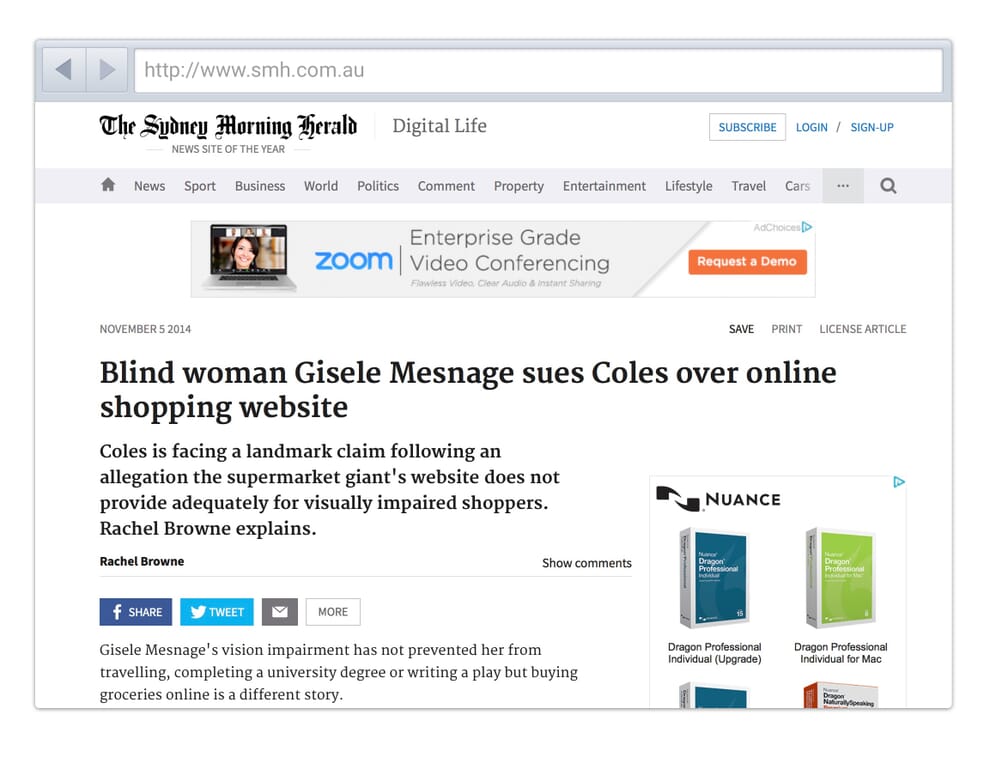The image size is (990, 757).
Task: Click the SUBSCRIBE button
Action: [x=748, y=127]
